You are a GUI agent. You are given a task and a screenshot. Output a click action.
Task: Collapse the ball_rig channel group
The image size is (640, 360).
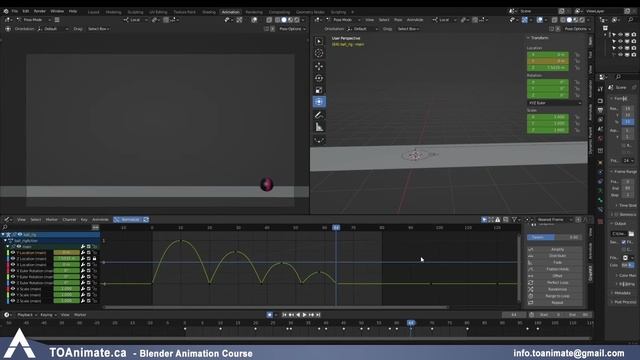click(x=3, y=235)
